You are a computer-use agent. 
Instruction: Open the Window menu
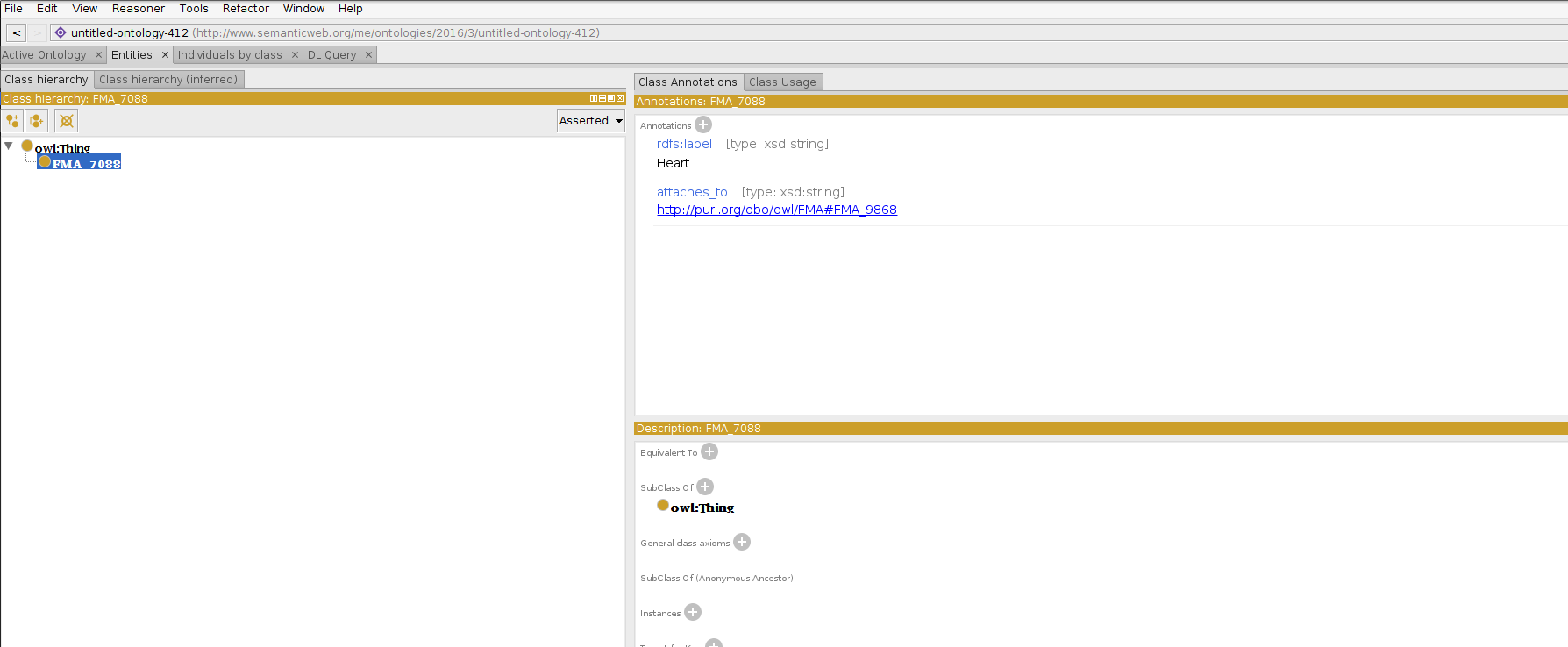(x=303, y=9)
